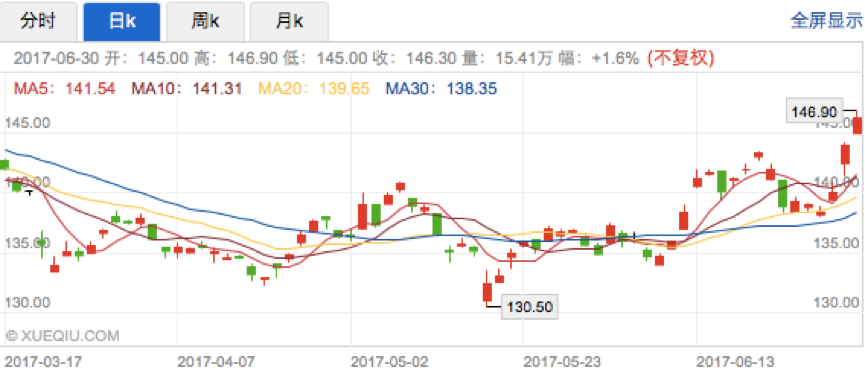Click the 2017-05-23 date axis label

click(562, 362)
